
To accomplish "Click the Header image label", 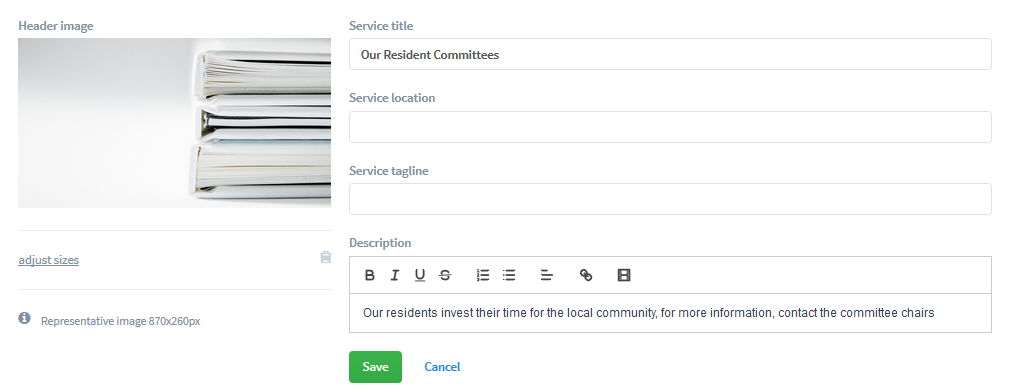I will [56, 26].
